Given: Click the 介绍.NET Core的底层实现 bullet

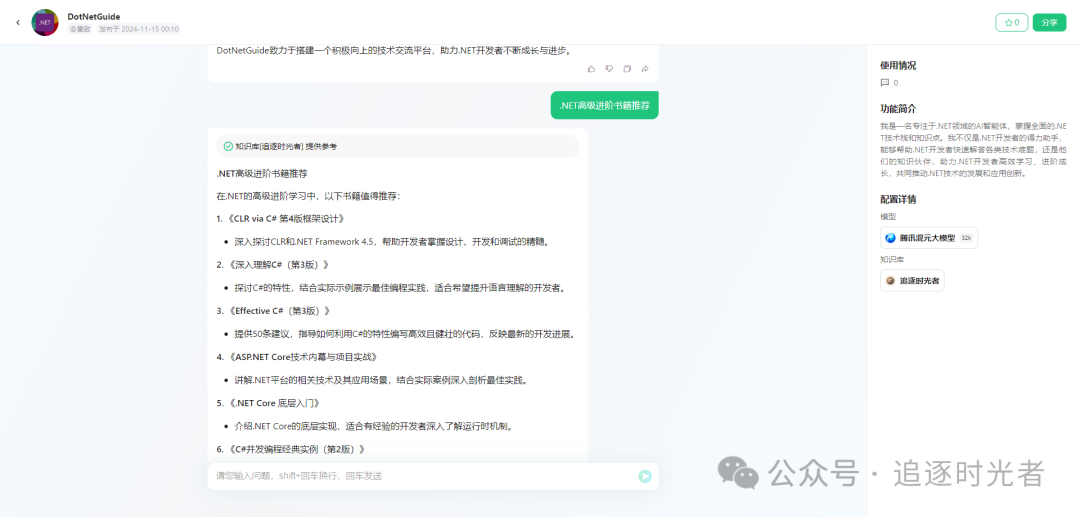Looking at the screenshot, I should pyautogui.click(x=374, y=426).
